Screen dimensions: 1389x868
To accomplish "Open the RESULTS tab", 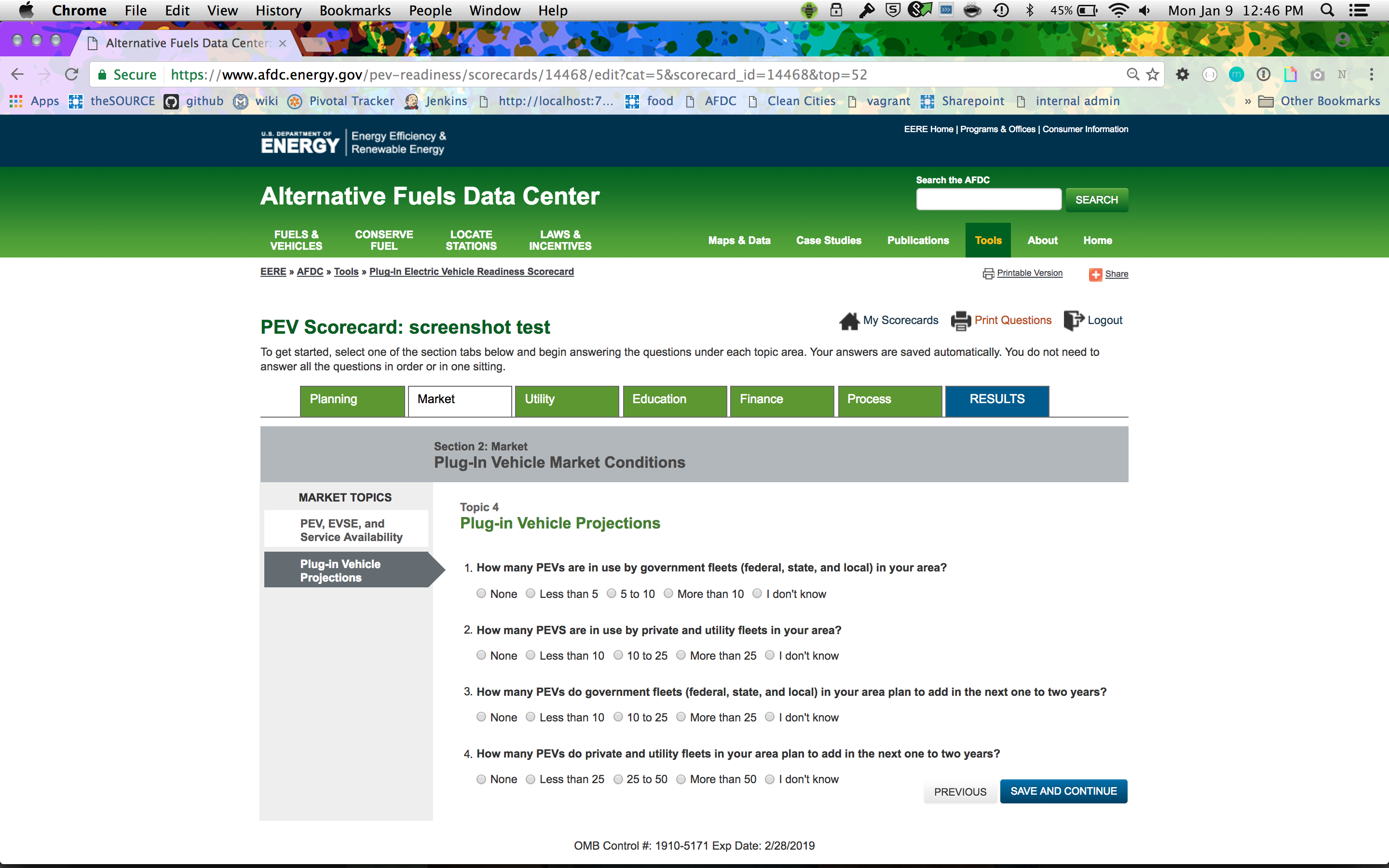I will (996, 400).
